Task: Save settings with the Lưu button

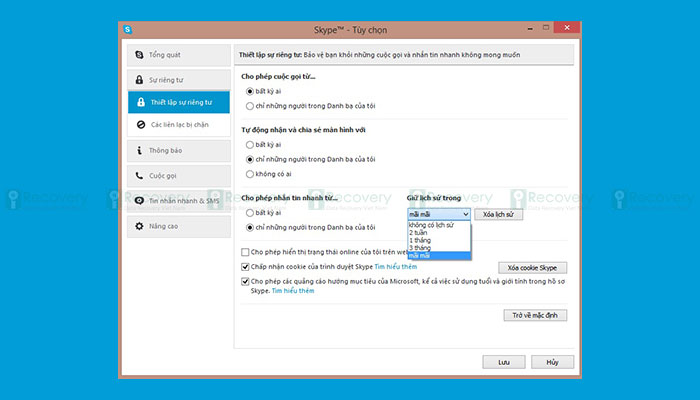Action: coord(504,362)
